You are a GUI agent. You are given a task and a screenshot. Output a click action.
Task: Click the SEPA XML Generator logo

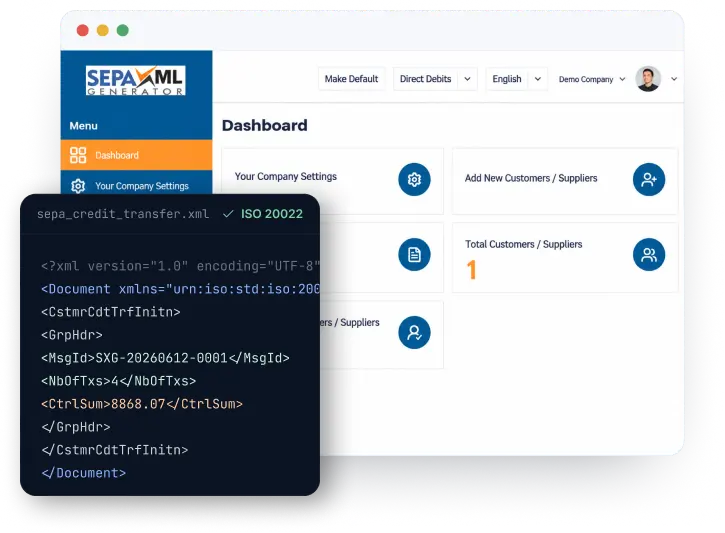(x=135, y=80)
